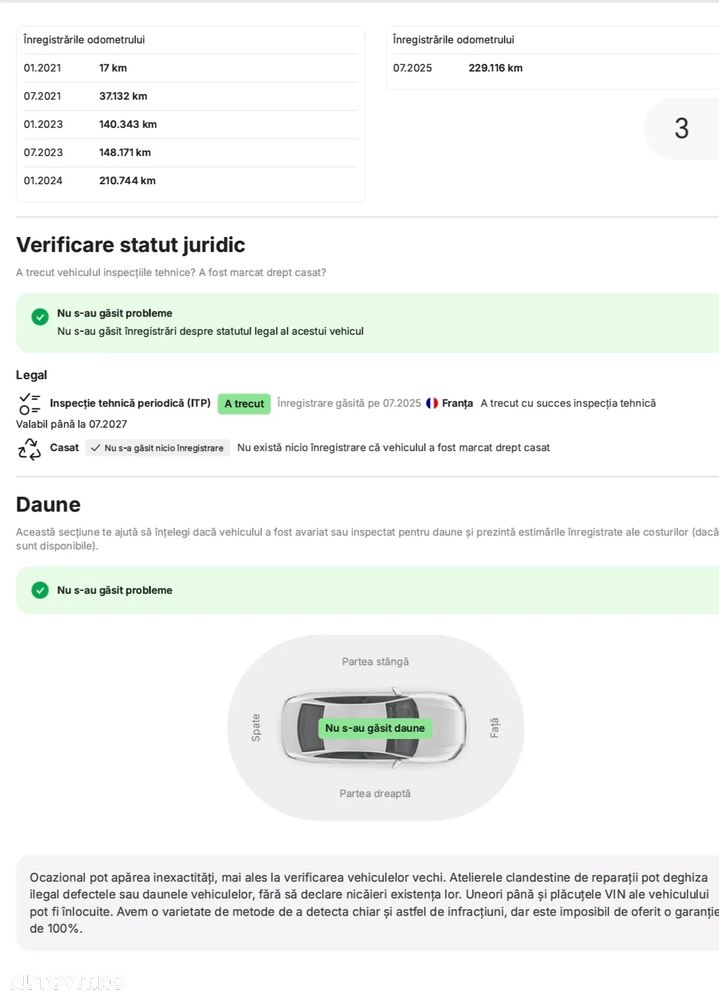The image size is (719, 1000).
Task: Click the green "A trecut" badge
Action: click(244, 404)
